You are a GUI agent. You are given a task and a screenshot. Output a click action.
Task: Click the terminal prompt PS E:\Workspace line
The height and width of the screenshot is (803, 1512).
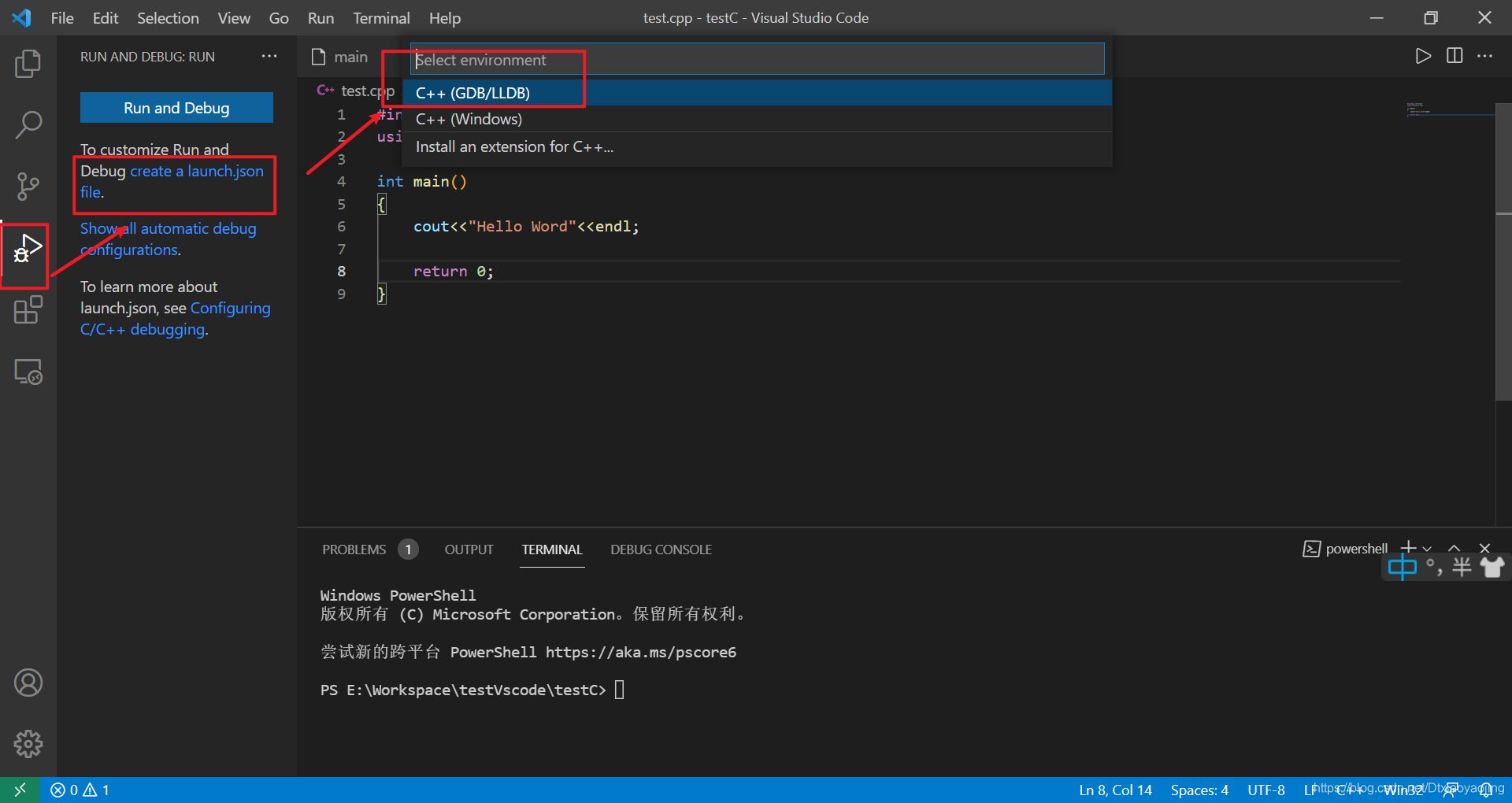click(463, 690)
